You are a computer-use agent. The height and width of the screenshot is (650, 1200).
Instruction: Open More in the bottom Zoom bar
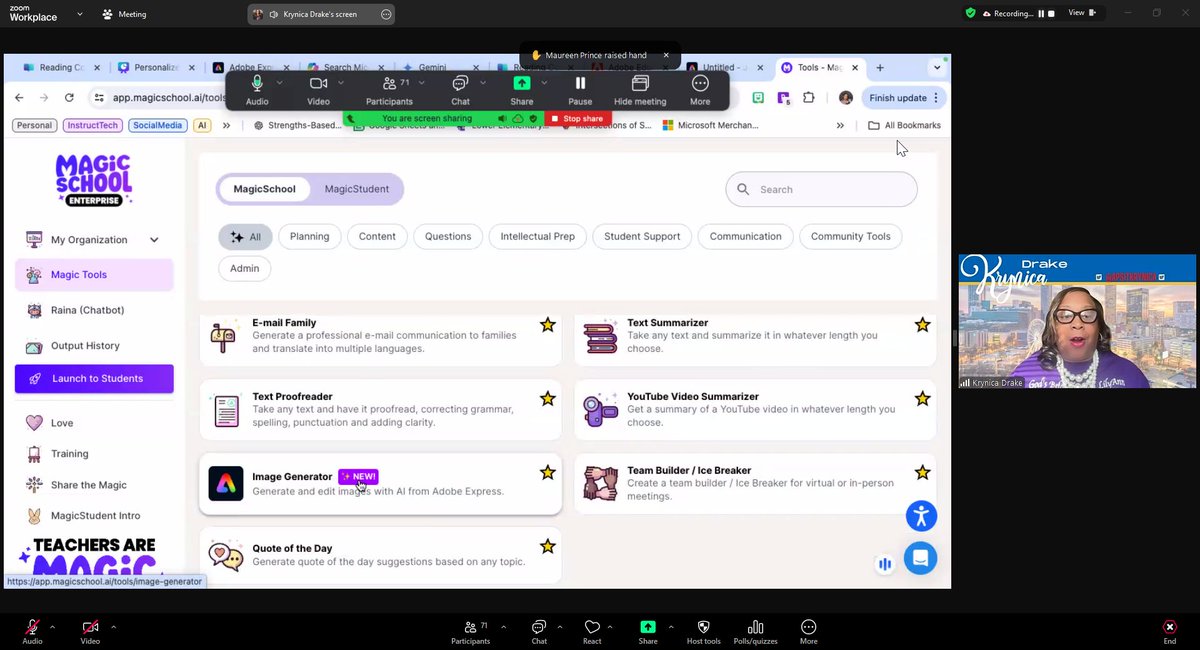coord(808,632)
